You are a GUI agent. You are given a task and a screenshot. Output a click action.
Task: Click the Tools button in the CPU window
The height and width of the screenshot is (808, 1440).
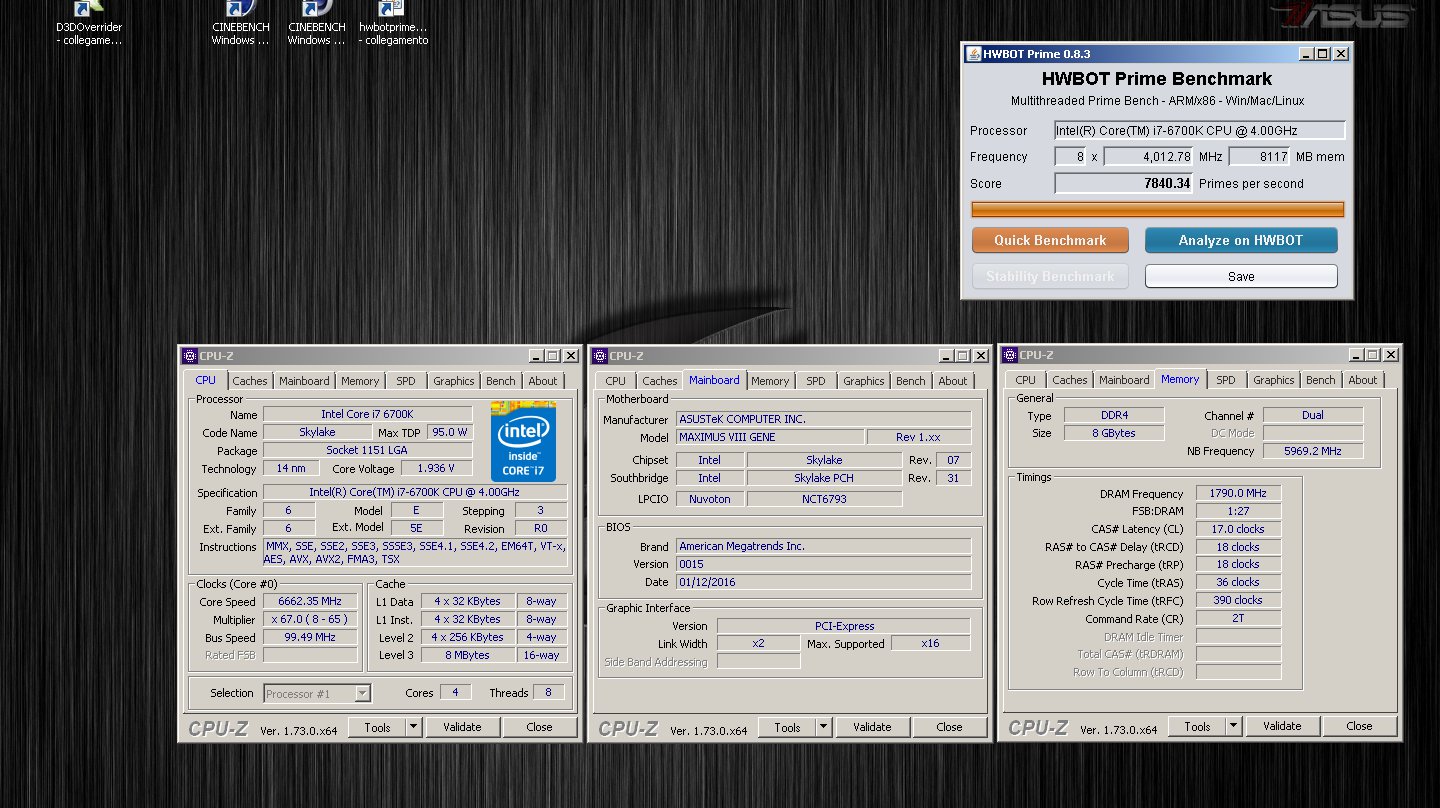click(377, 727)
